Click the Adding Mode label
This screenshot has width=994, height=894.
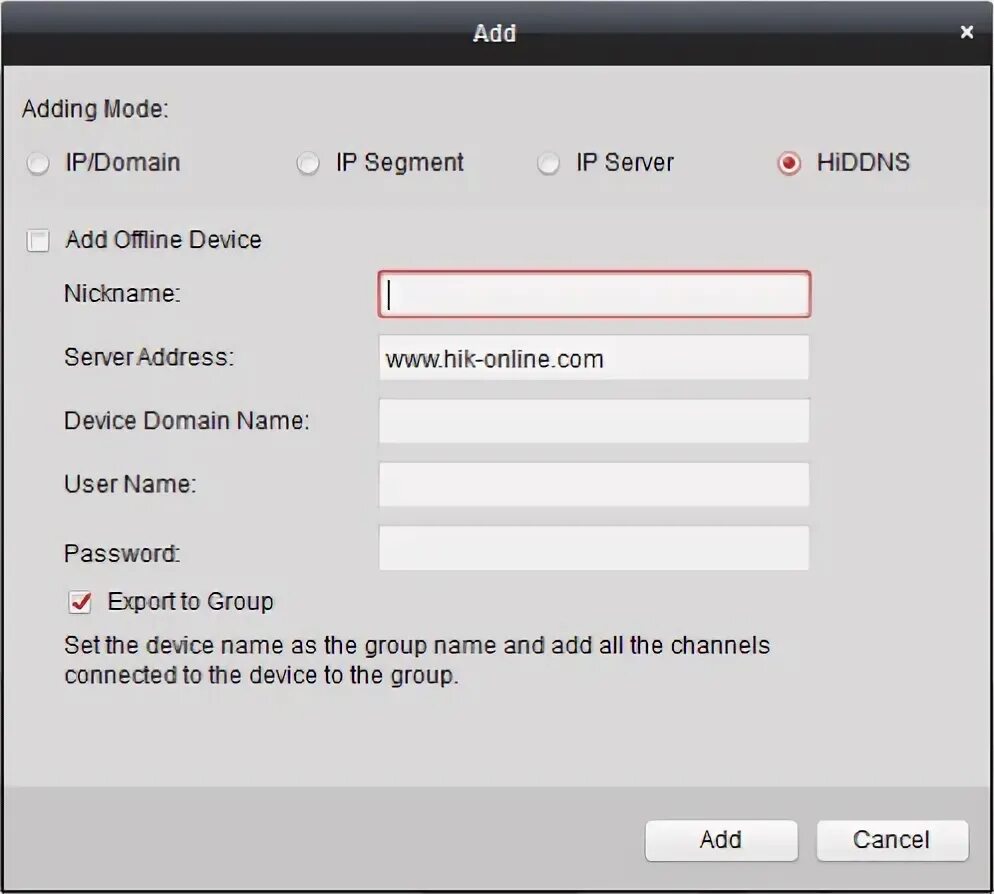[x=95, y=109]
